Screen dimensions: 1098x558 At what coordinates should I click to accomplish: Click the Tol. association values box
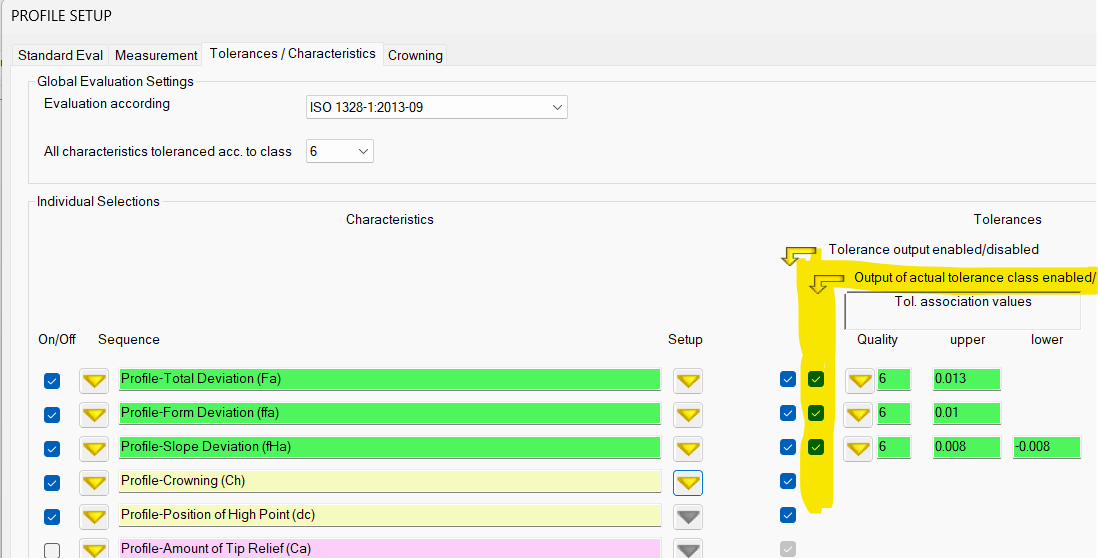pyautogui.click(x=963, y=311)
